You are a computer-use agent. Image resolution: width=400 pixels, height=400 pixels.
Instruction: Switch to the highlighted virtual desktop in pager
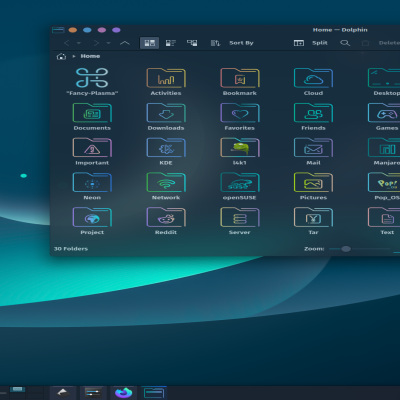(x=17, y=389)
